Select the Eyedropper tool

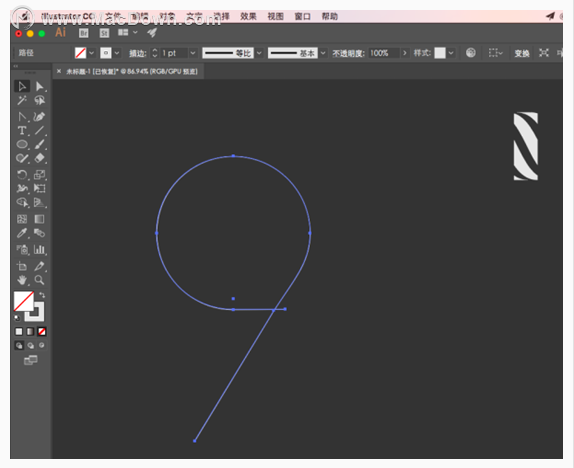[x=22, y=233]
